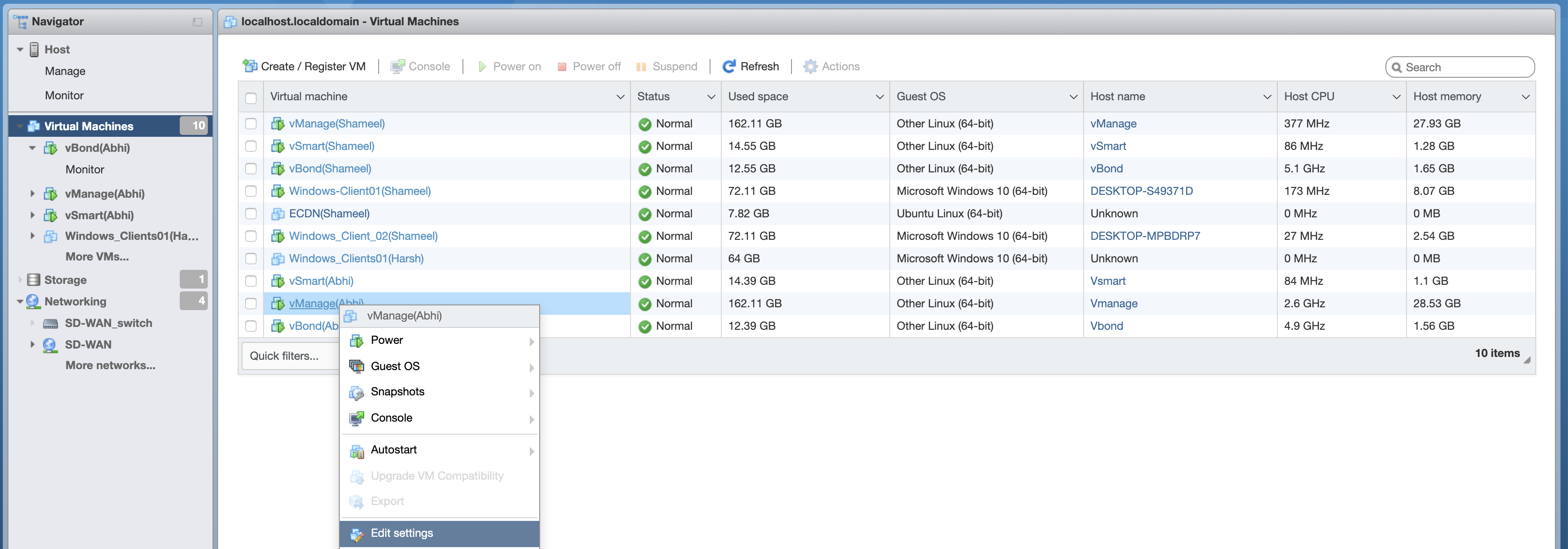The image size is (1568, 549).
Task: Check the checkbox next to vManage(Shameel)
Action: [x=251, y=123]
